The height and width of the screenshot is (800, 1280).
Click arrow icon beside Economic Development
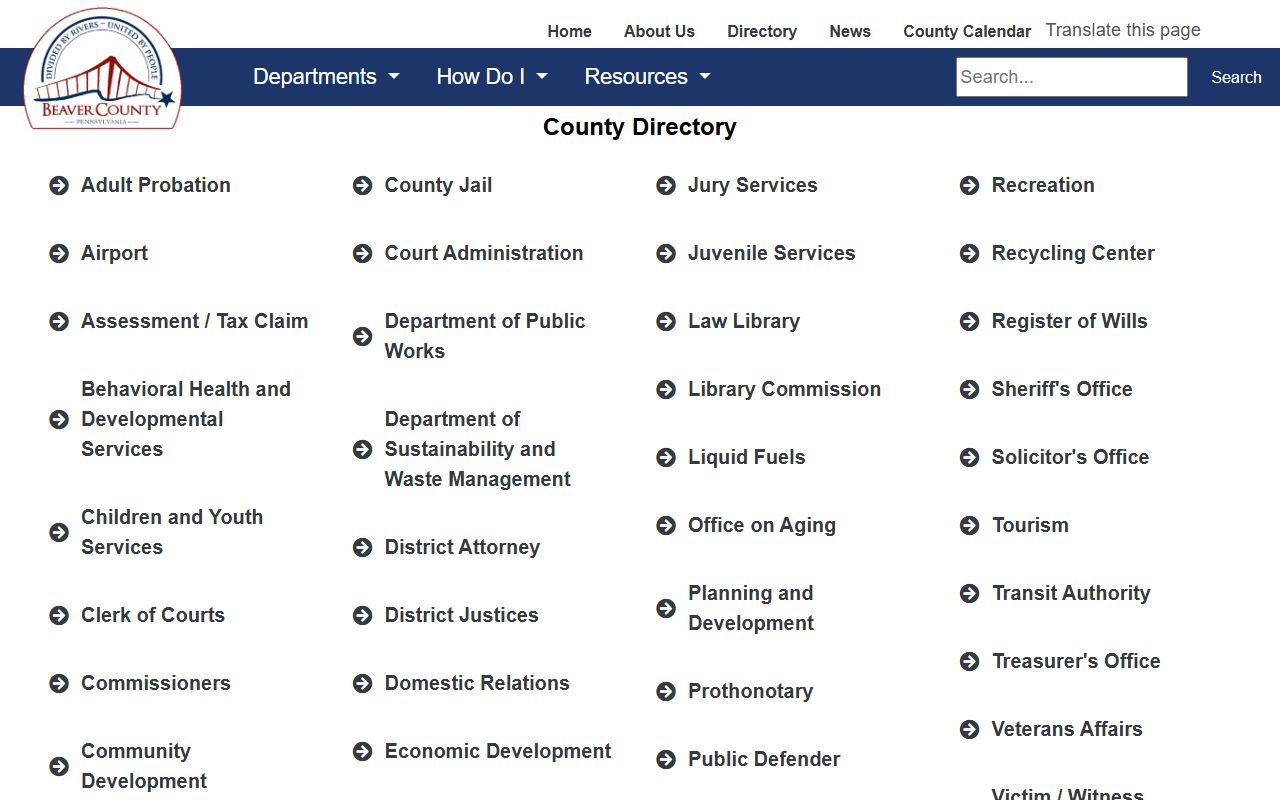coord(362,751)
